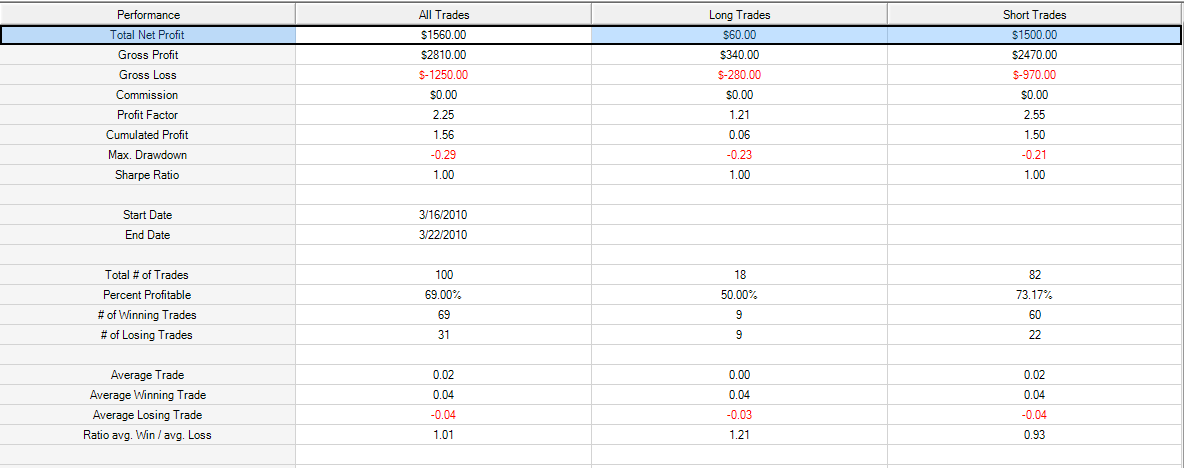Click the Short Trades column header

coord(1035,14)
